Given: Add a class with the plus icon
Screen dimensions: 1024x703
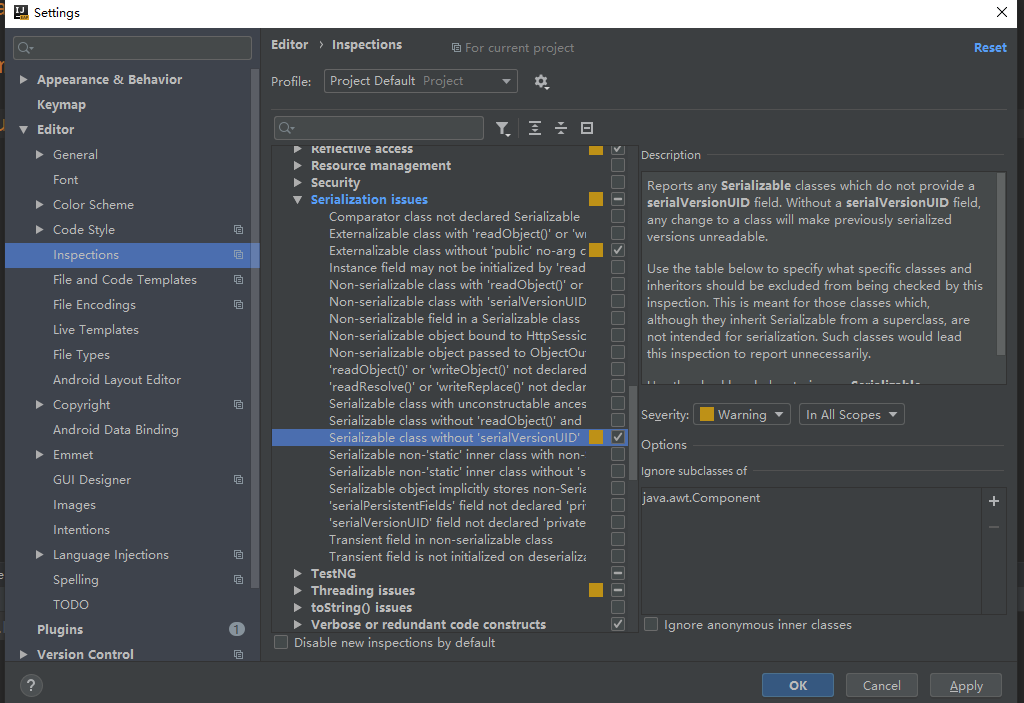Looking at the screenshot, I should tap(993, 501).
